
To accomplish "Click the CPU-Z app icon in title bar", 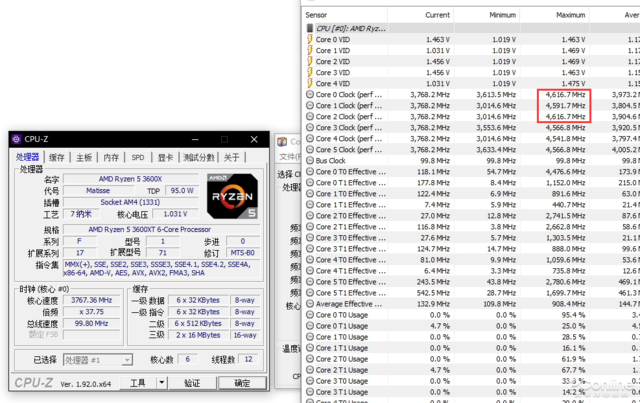I will coord(16,139).
